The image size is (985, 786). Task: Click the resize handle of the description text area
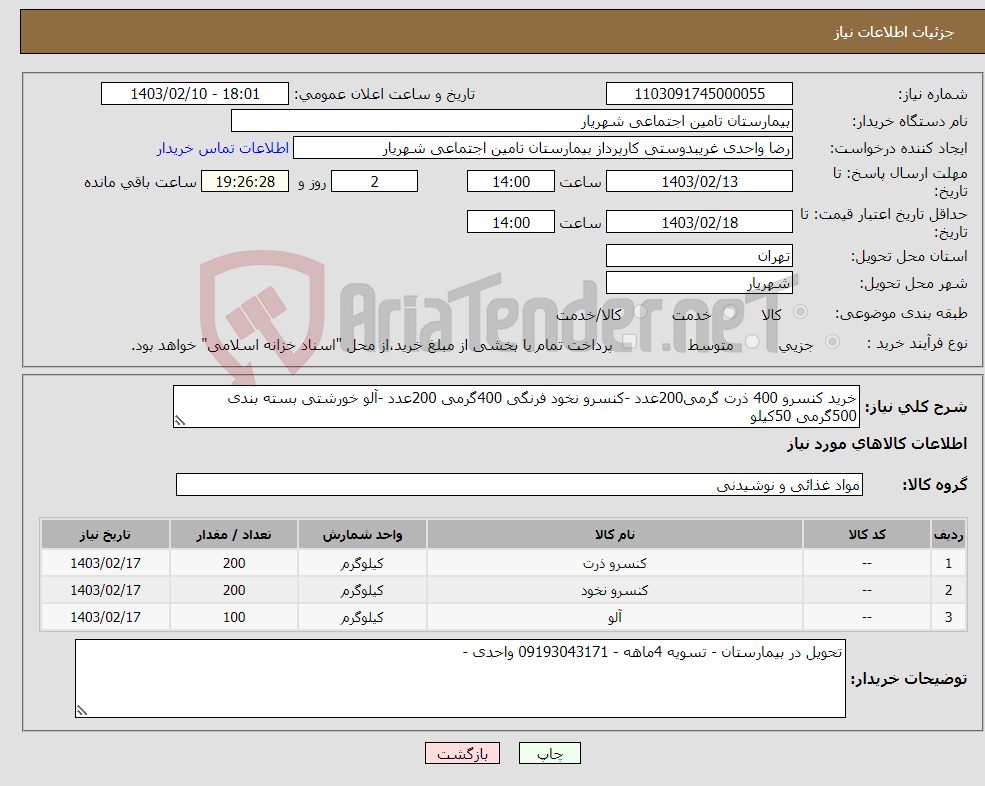pos(180,421)
